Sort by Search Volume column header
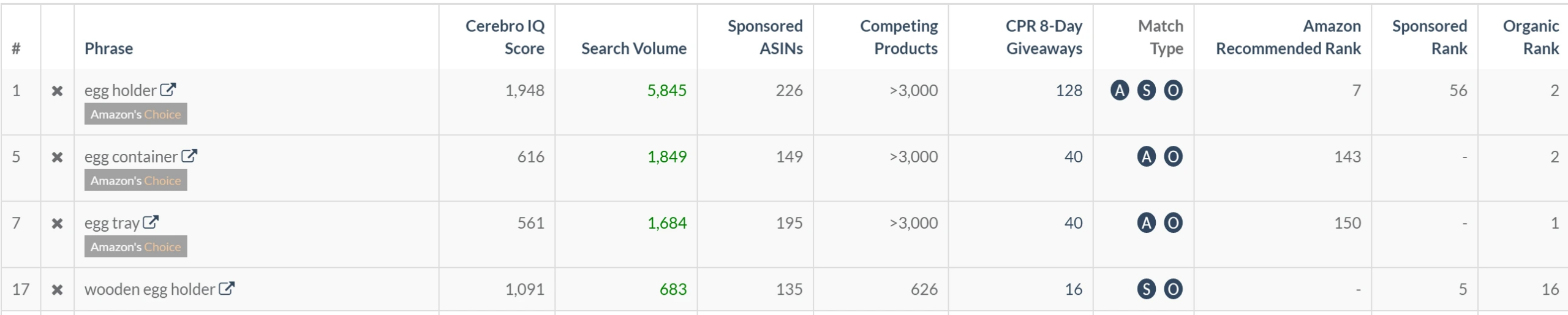The image size is (1568, 315). coord(633,48)
